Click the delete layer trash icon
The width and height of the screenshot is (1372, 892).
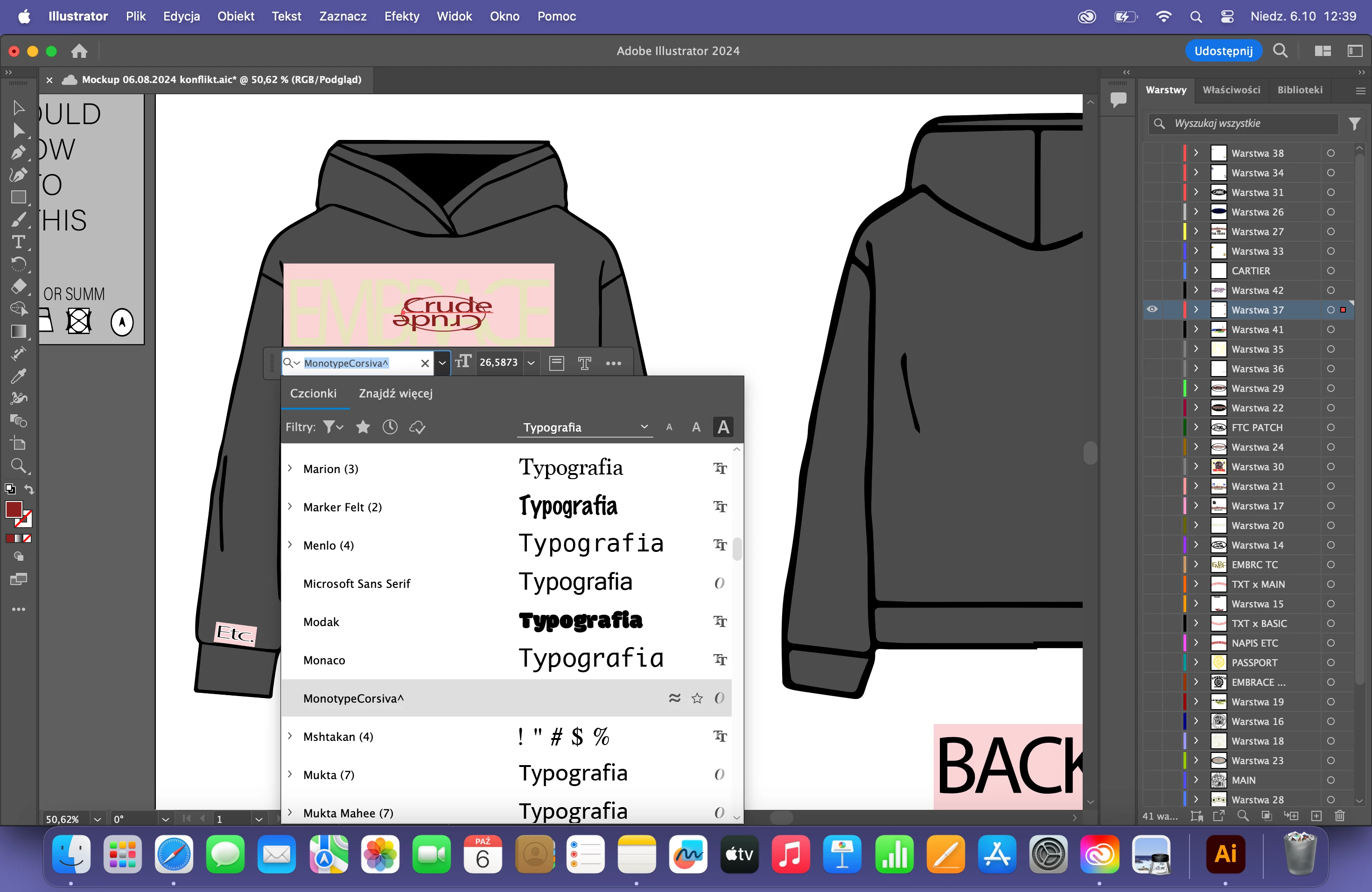click(x=1339, y=816)
